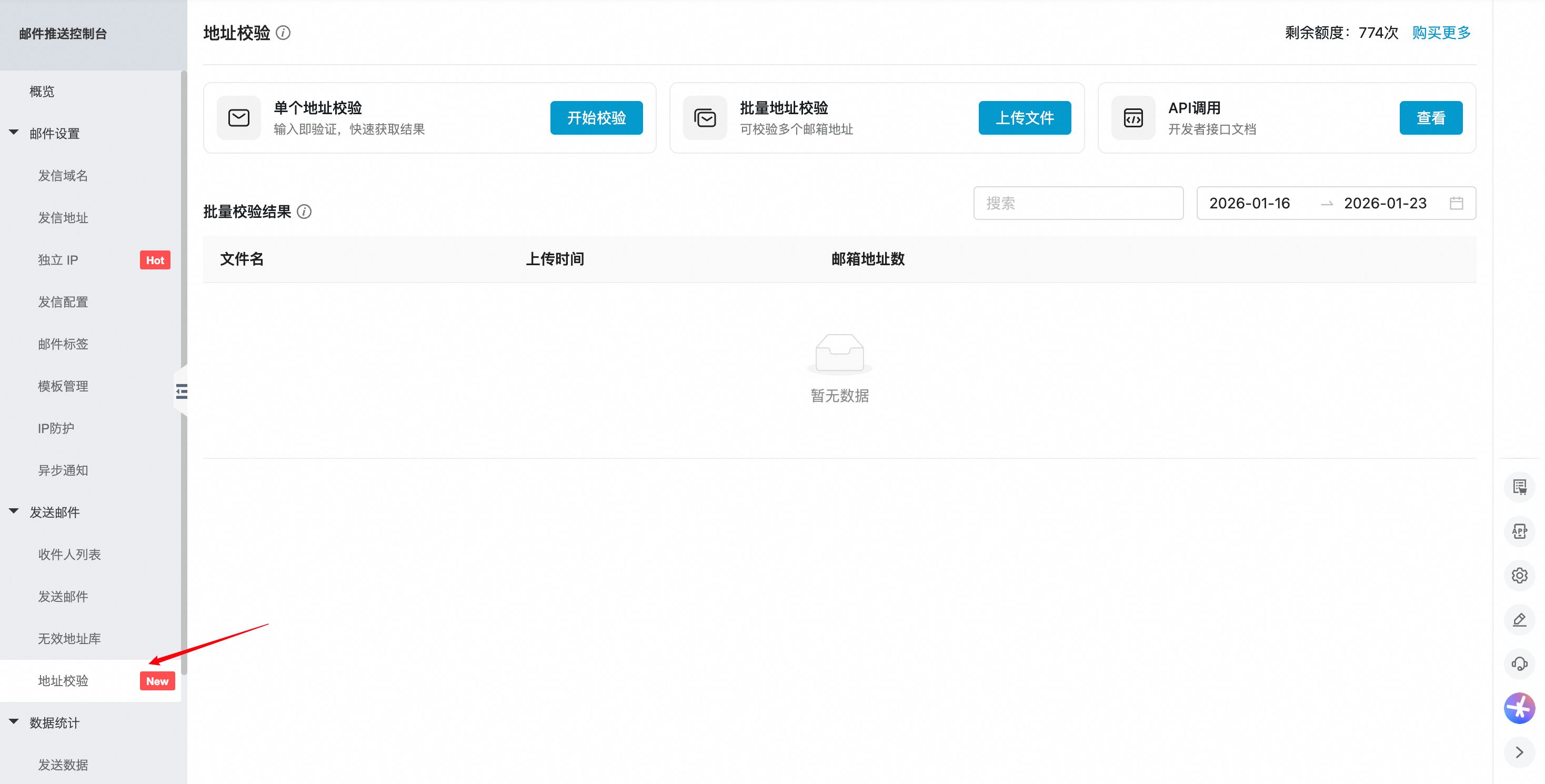Viewport: 1545px width, 784px height.
Task: Follow the 购买更多 link
Action: pos(1441,33)
